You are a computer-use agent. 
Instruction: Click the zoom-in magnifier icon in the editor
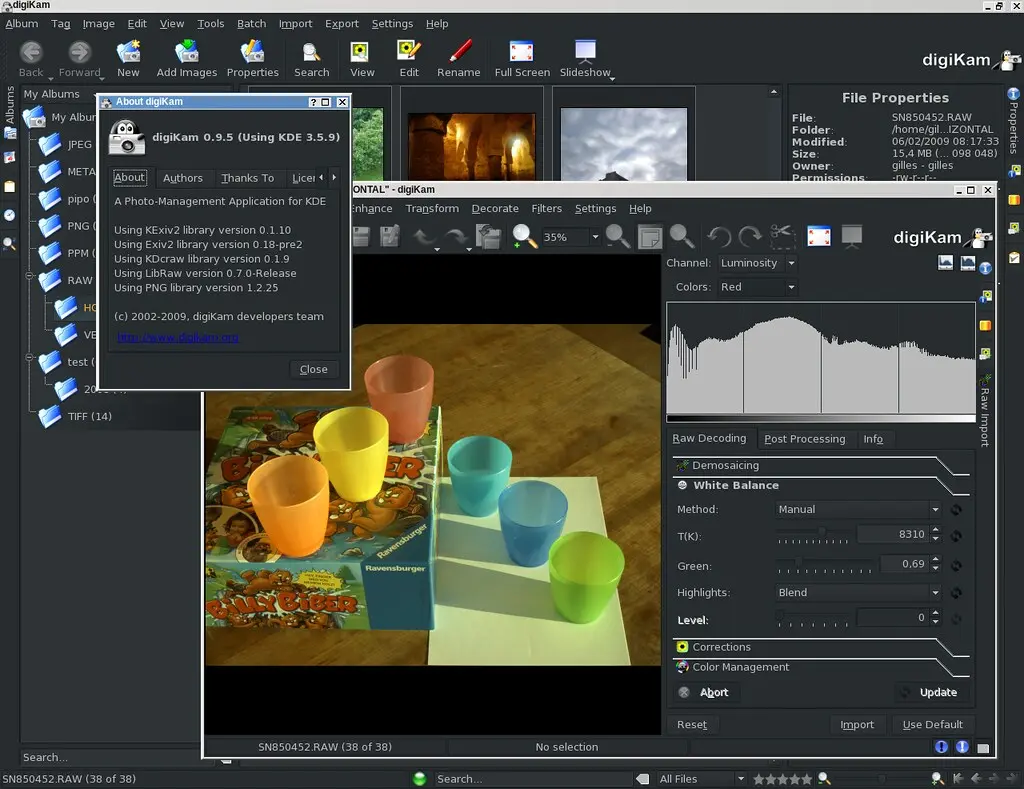(x=520, y=237)
